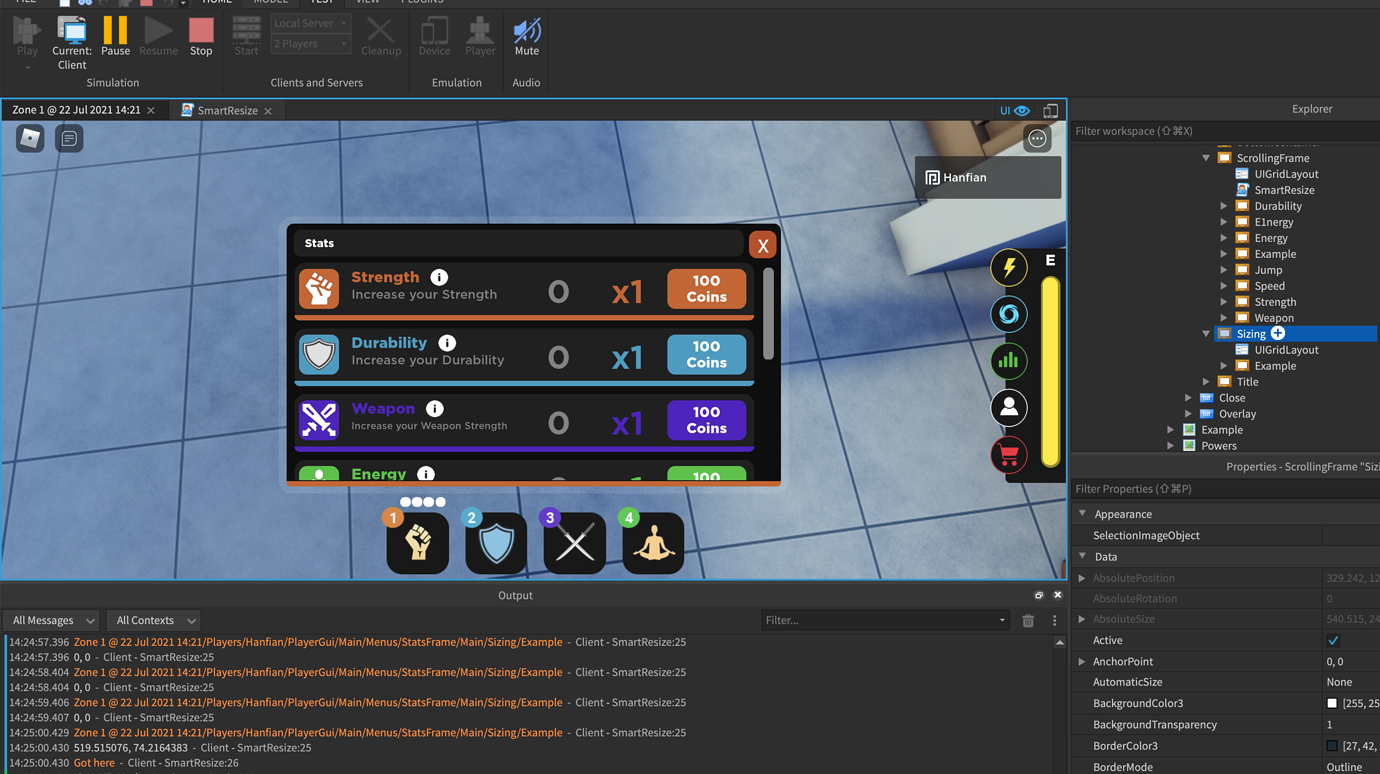Open the Local Server dropdown
Image resolution: width=1380 pixels, height=774 pixels.
coord(310,21)
